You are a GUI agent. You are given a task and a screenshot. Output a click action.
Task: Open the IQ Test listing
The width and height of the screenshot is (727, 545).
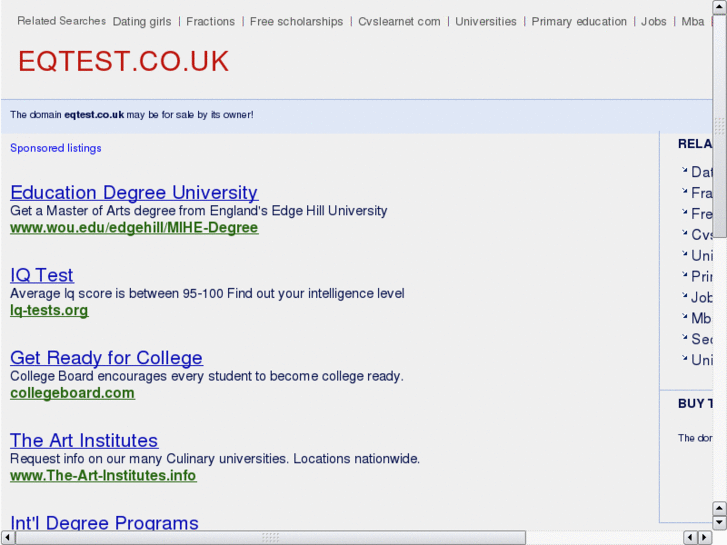coord(42,275)
